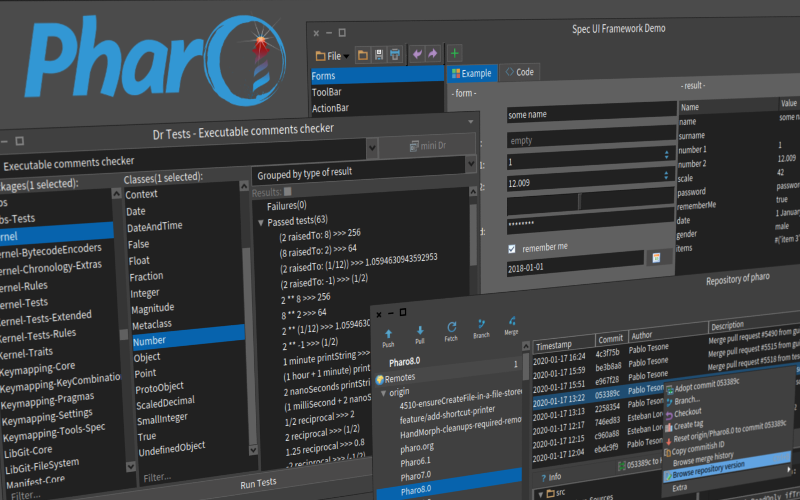Viewport: 800px width, 500px height.
Task: Click the password field with asterisks
Action: [x=591, y=219]
